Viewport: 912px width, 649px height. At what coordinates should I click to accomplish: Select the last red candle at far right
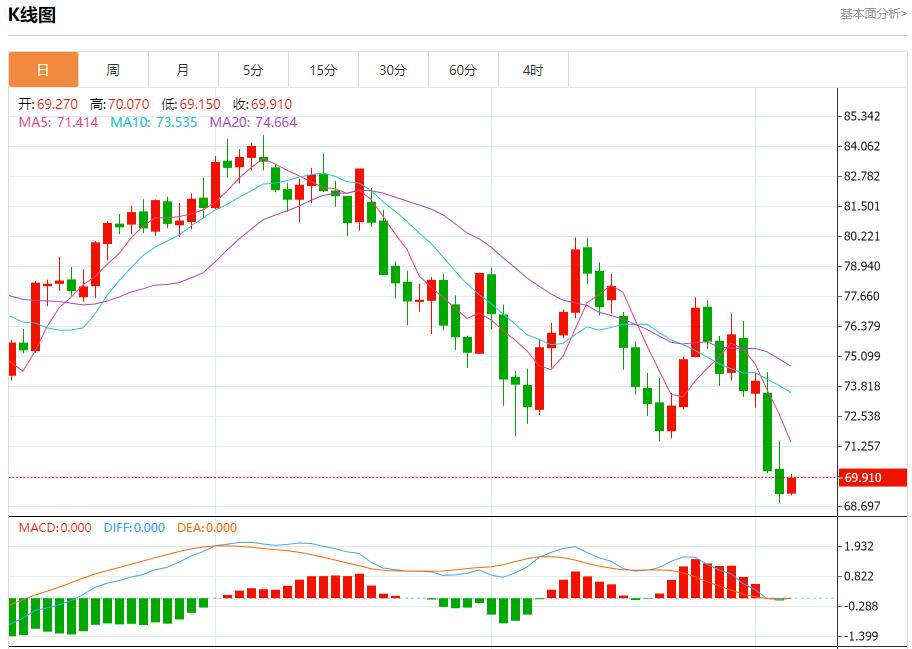click(792, 485)
